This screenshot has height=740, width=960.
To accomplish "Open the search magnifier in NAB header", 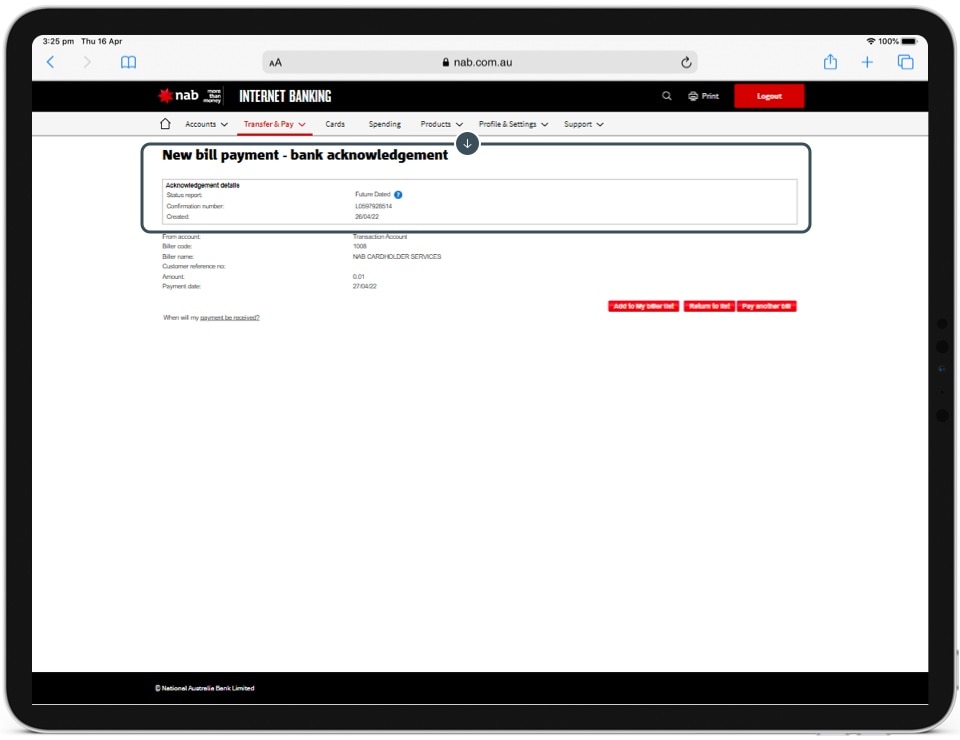I will click(x=667, y=96).
